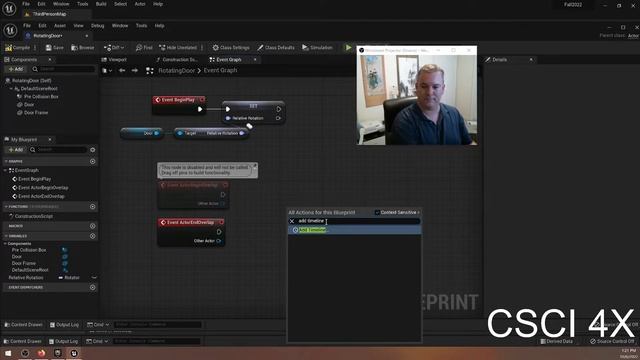Viewport: 640px width, 360px height.
Task: Close the Event Graph tab
Action: click(x=255, y=60)
